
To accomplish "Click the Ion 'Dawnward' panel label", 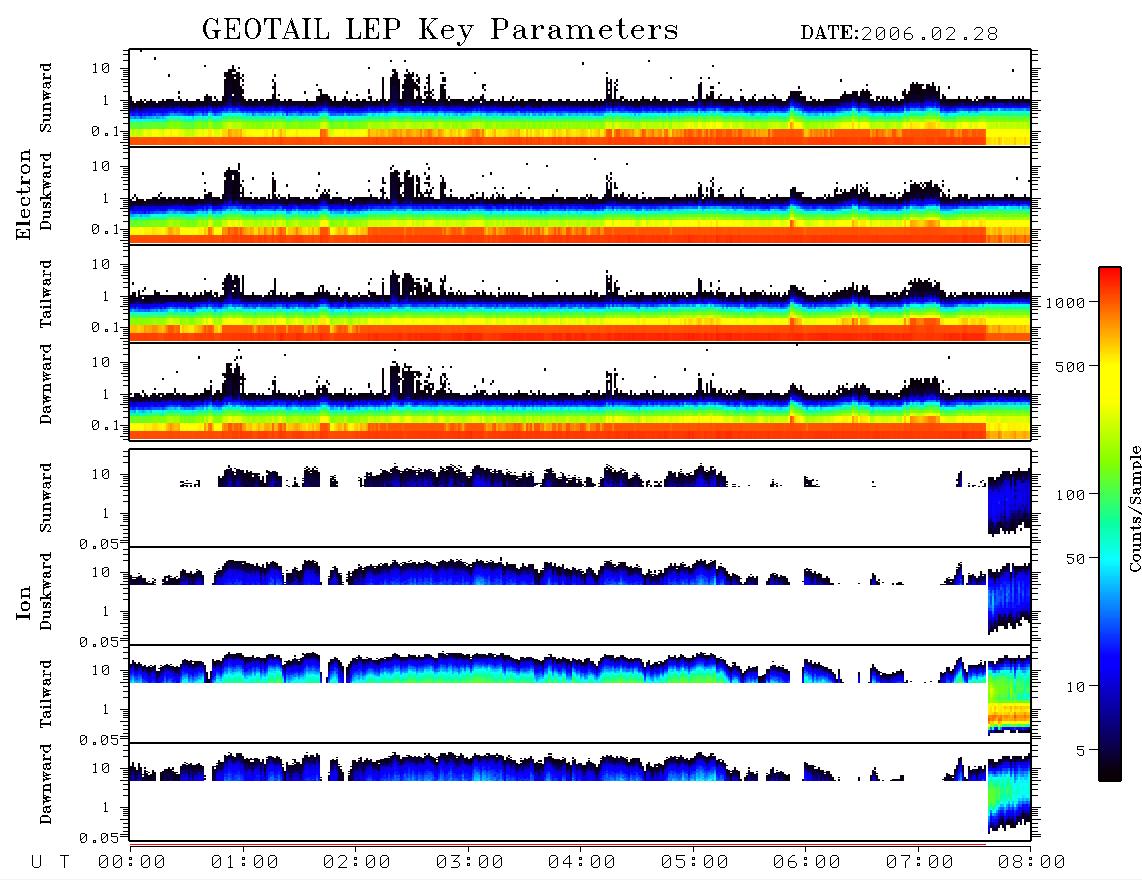I will pyautogui.click(x=46, y=784).
